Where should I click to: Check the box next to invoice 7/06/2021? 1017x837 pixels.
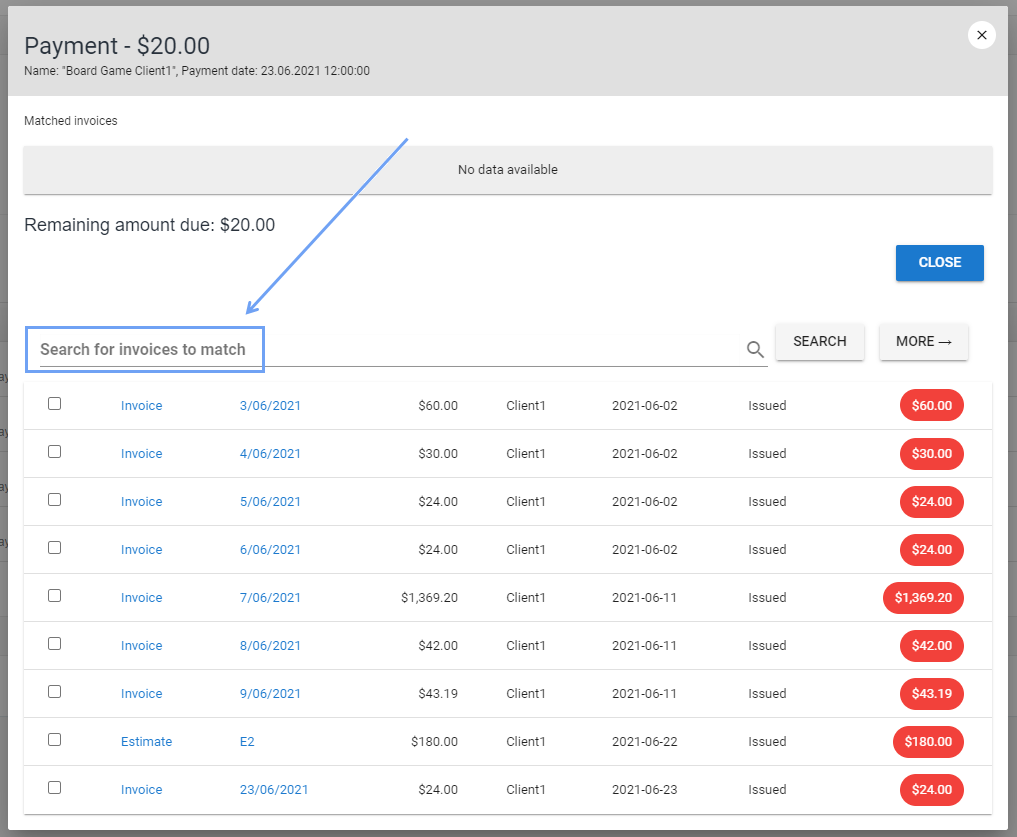click(54, 595)
